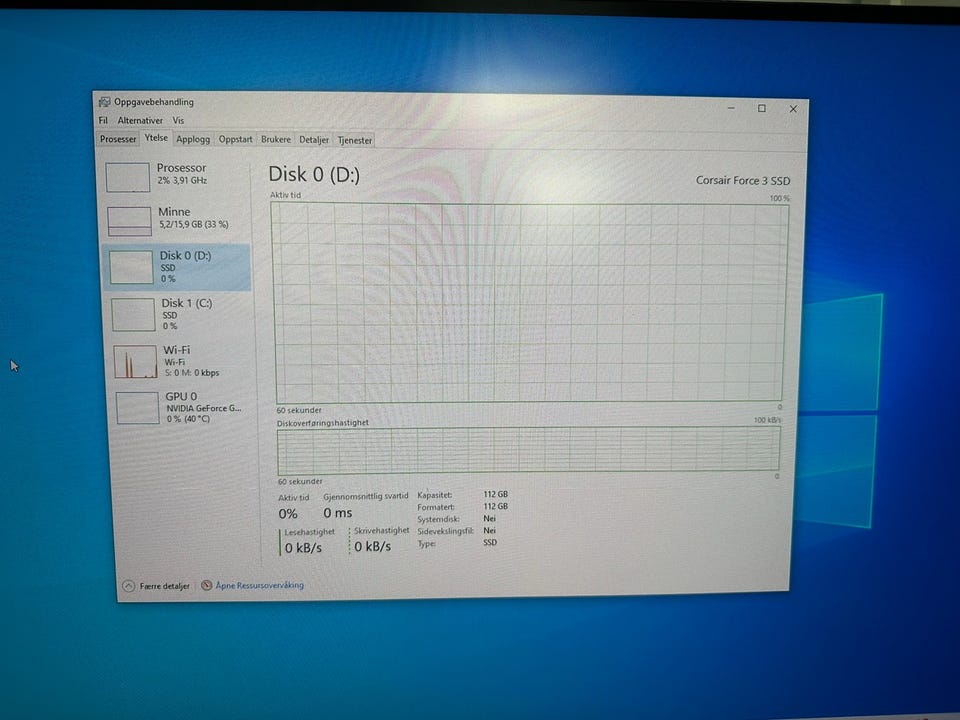Click the Gjennomsnittlig svartid 0 ms value
The image size is (960, 720).
pyautogui.click(x=337, y=513)
